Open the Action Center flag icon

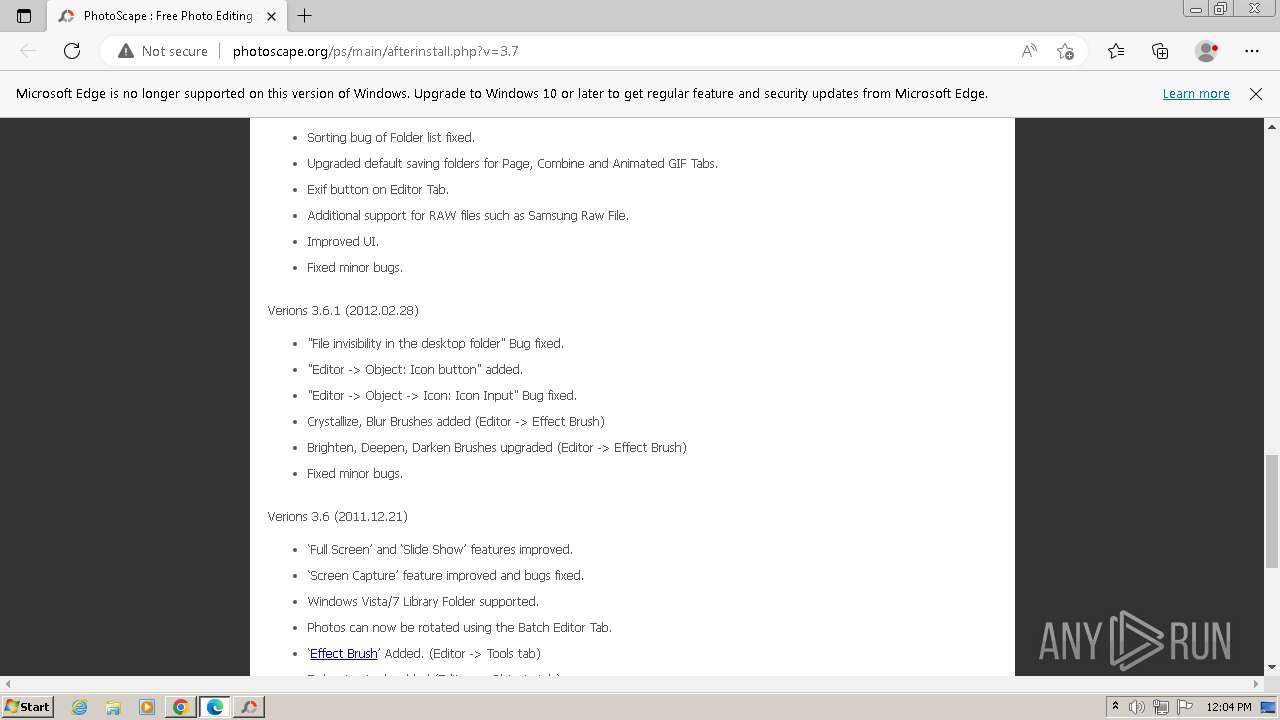click(1185, 707)
